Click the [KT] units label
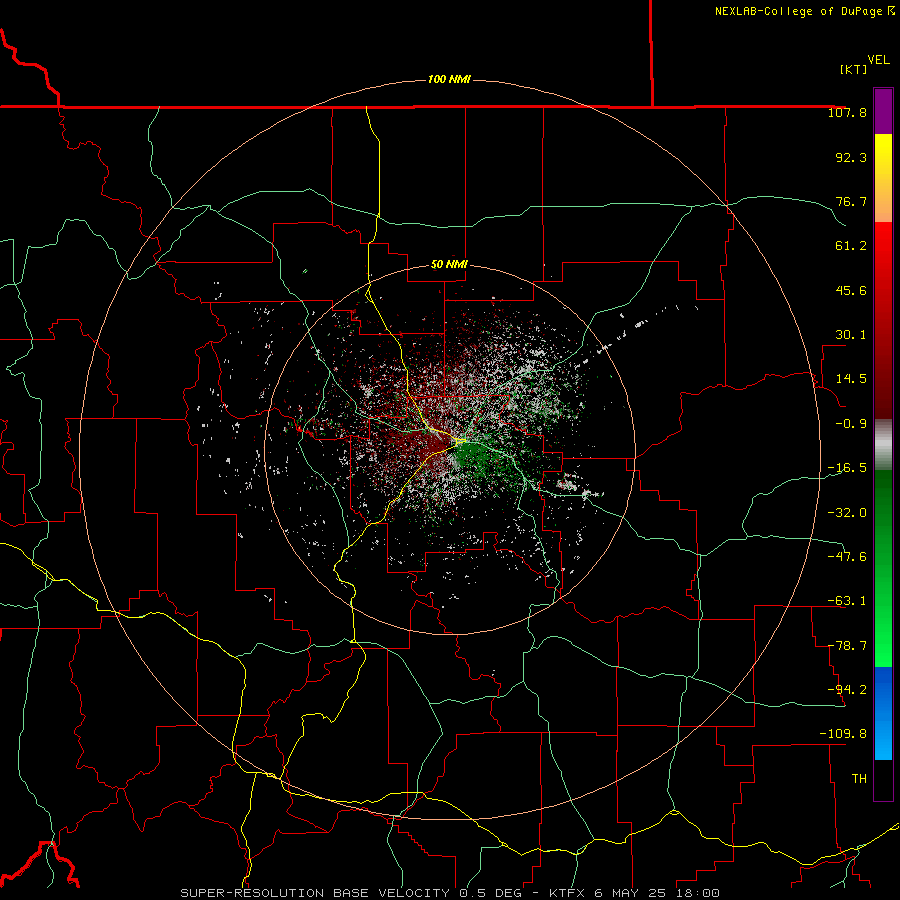 854,69
